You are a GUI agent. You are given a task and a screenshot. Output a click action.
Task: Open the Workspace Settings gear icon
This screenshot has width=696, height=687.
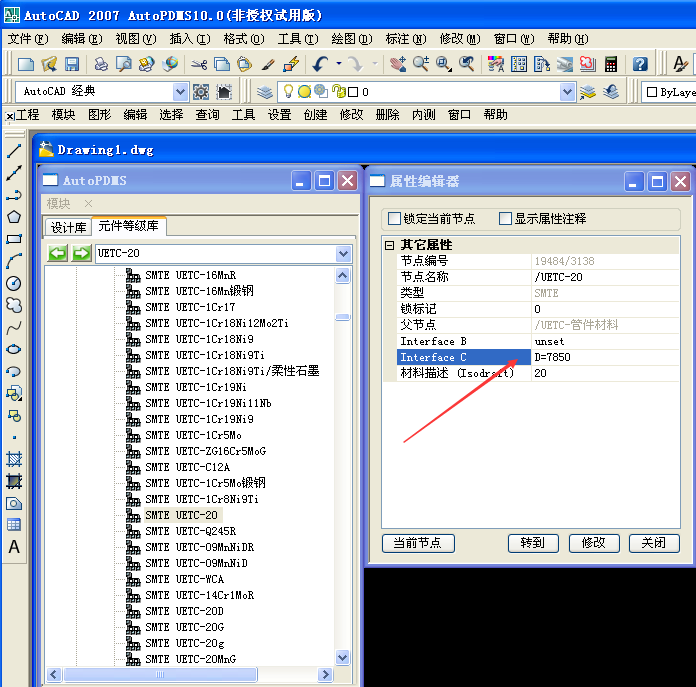click(x=201, y=92)
